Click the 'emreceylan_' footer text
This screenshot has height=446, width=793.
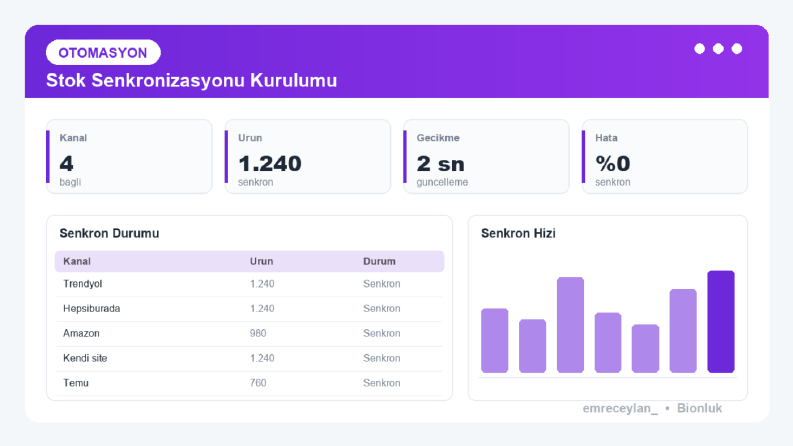point(620,408)
